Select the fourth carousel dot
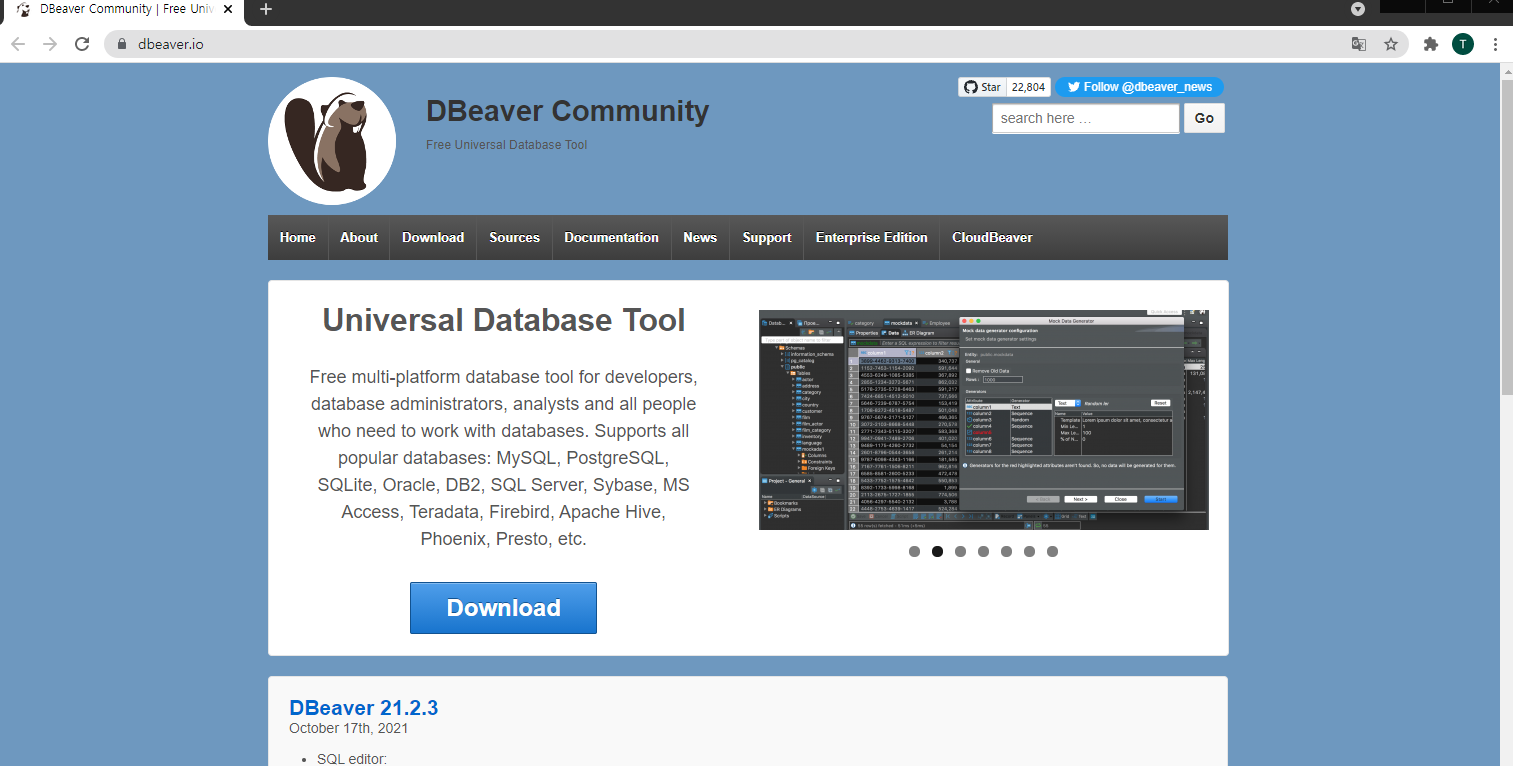Screen dimensions: 1513x766 (x=983, y=551)
